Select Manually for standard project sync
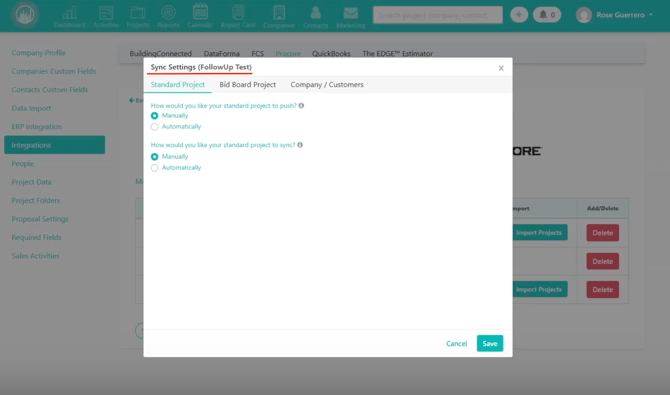The height and width of the screenshot is (395, 670). 155,157
